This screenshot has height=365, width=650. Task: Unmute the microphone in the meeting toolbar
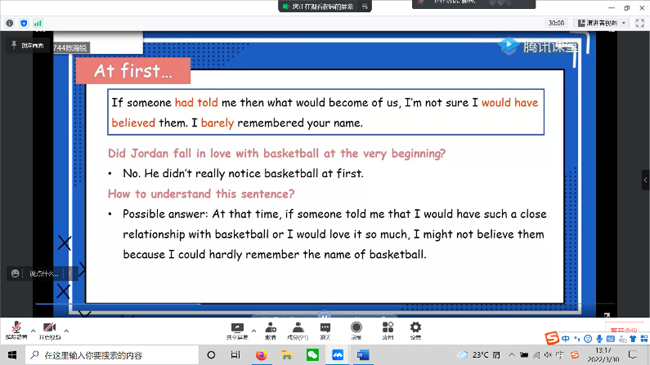point(16,330)
